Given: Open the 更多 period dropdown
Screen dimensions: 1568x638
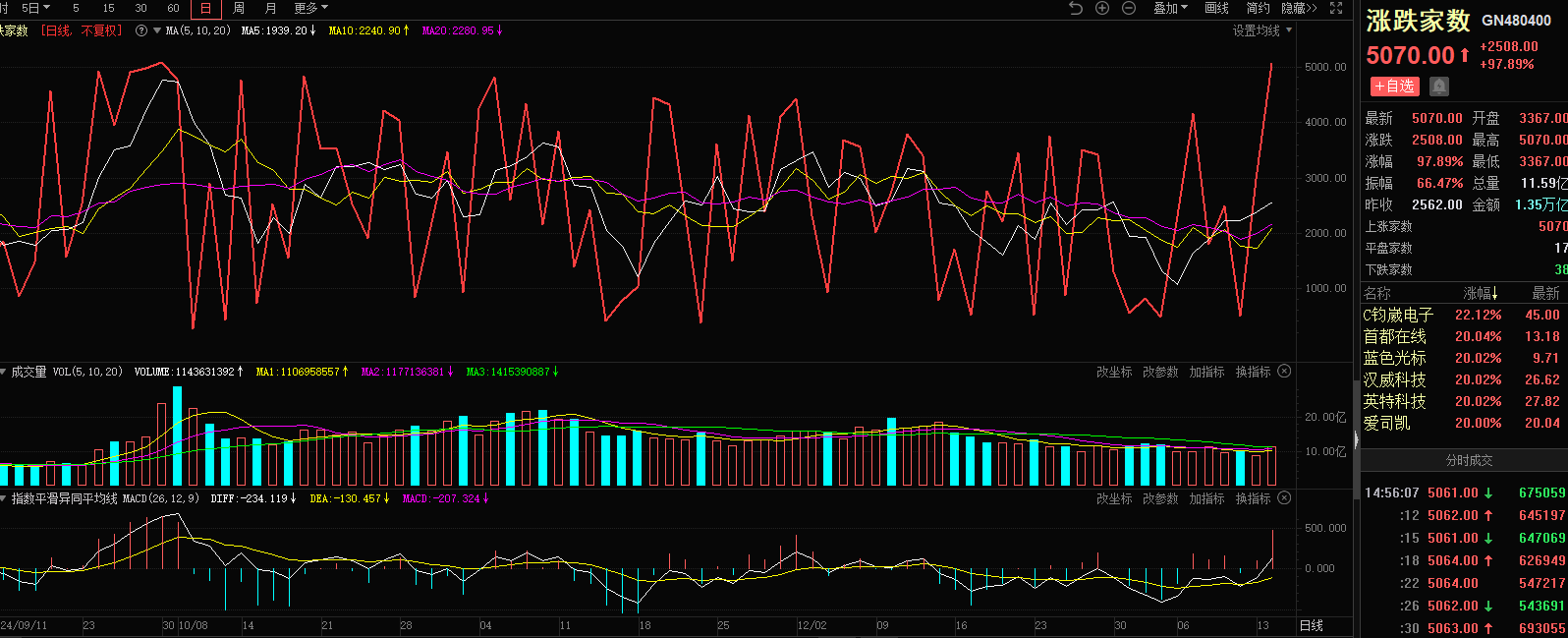Looking at the screenshot, I should coord(310,8).
